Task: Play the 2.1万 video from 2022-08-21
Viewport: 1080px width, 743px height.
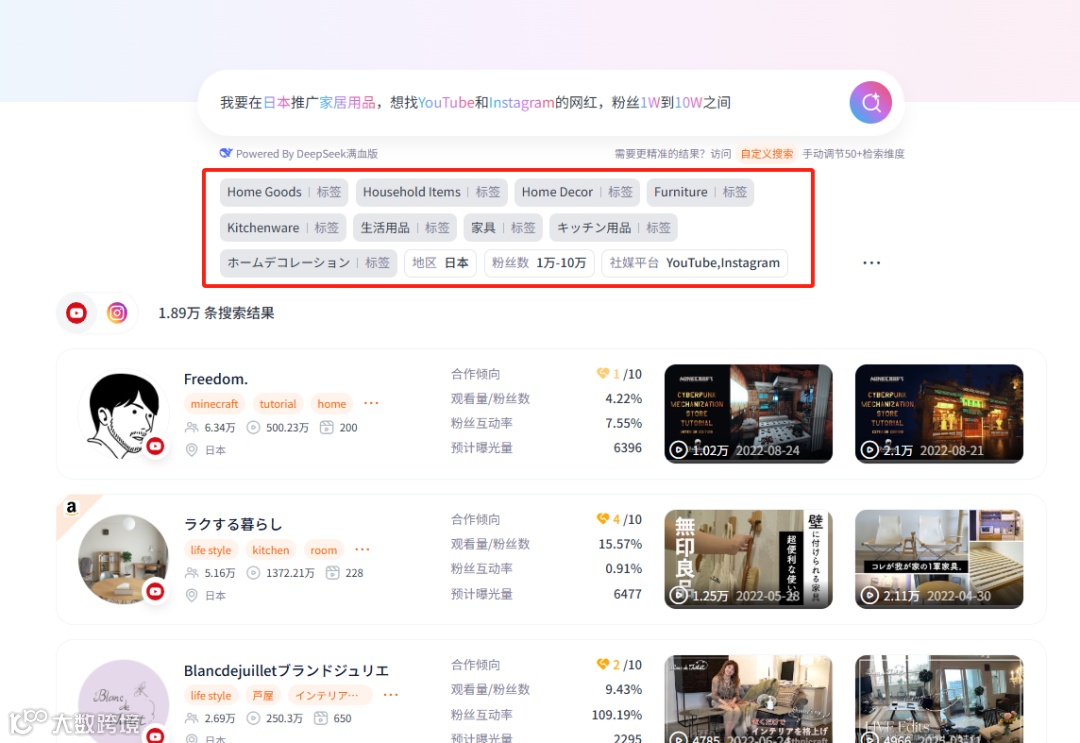Action: [x=939, y=413]
